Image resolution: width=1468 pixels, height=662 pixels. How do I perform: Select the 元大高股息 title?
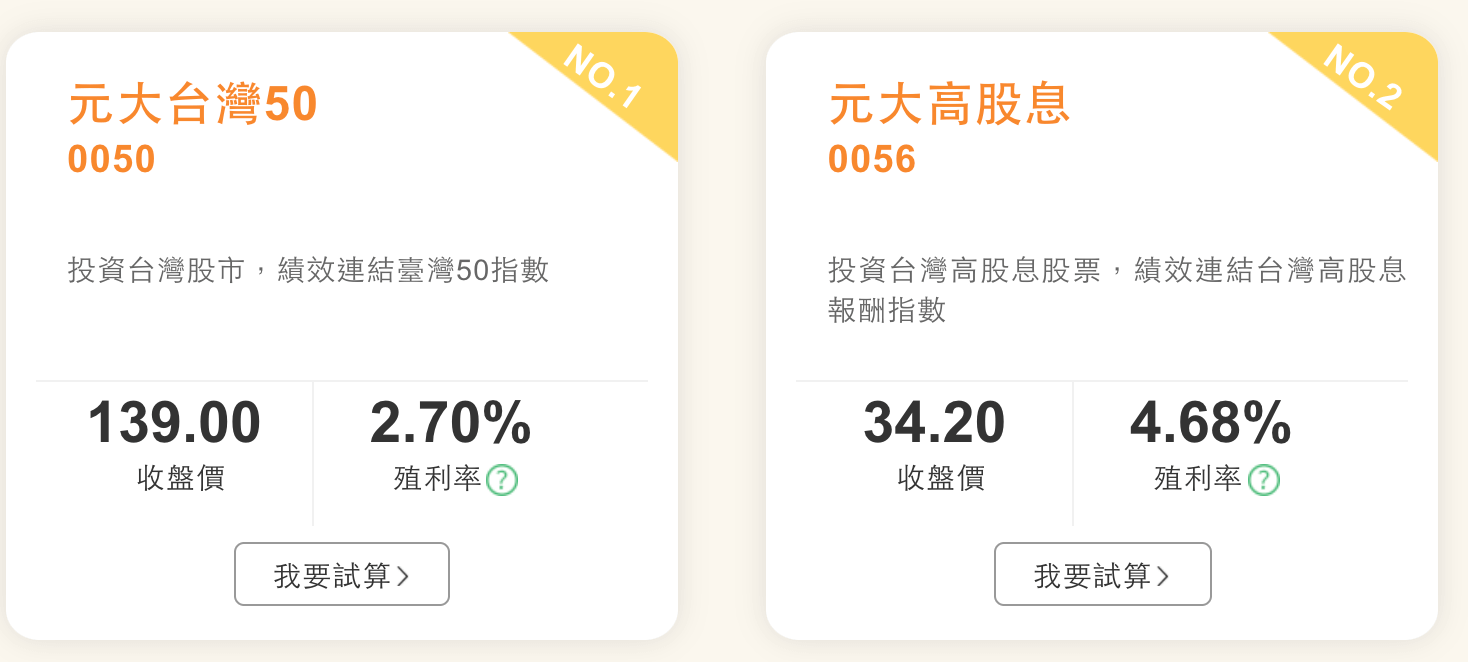click(950, 105)
